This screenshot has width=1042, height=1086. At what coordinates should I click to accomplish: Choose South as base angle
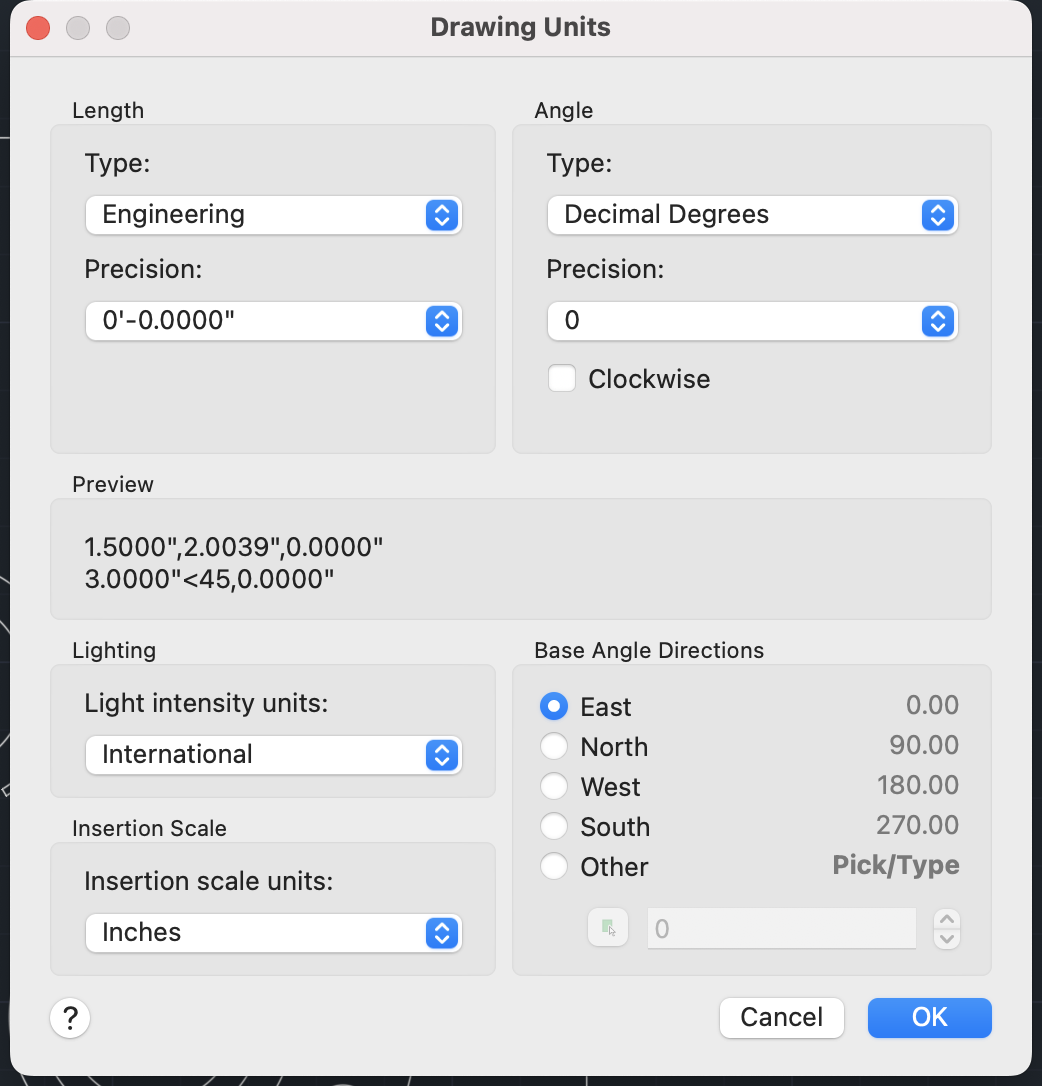pyautogui.click(x=554, y=827)
